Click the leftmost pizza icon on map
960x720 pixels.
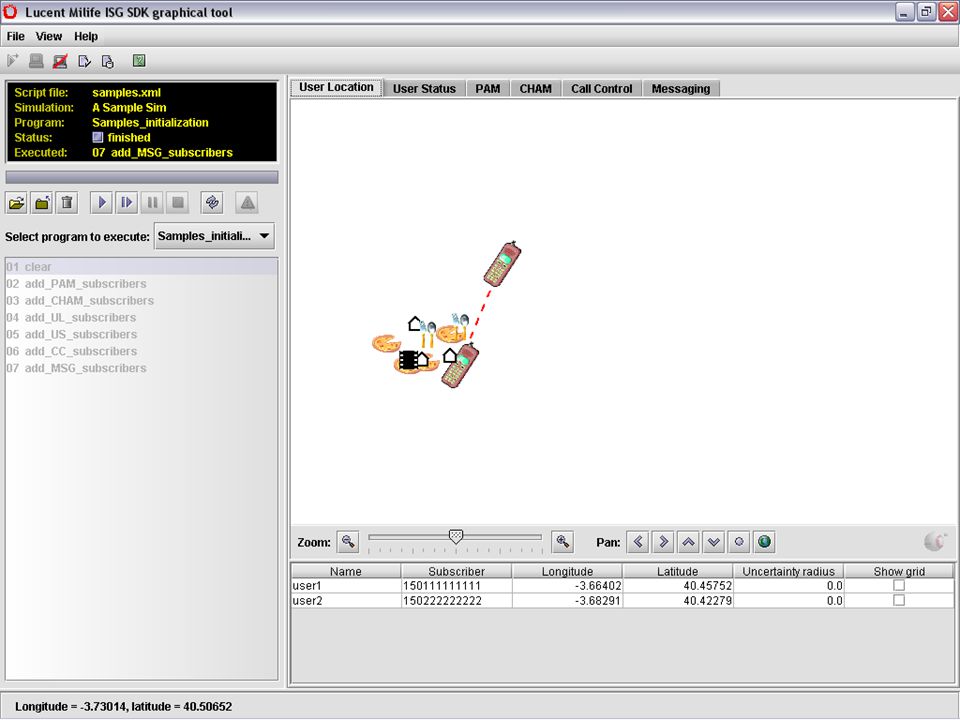coord(386,343)
